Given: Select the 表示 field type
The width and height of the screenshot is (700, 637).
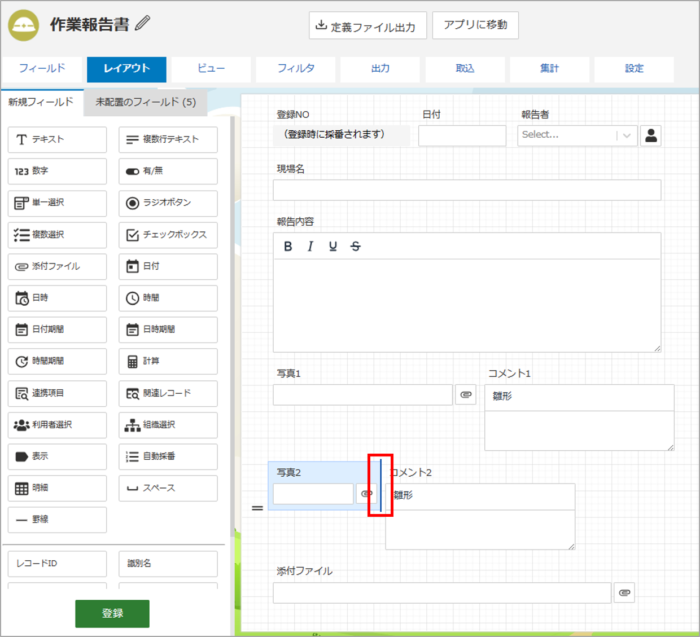Looking at the screenshot, I should 57,457.
